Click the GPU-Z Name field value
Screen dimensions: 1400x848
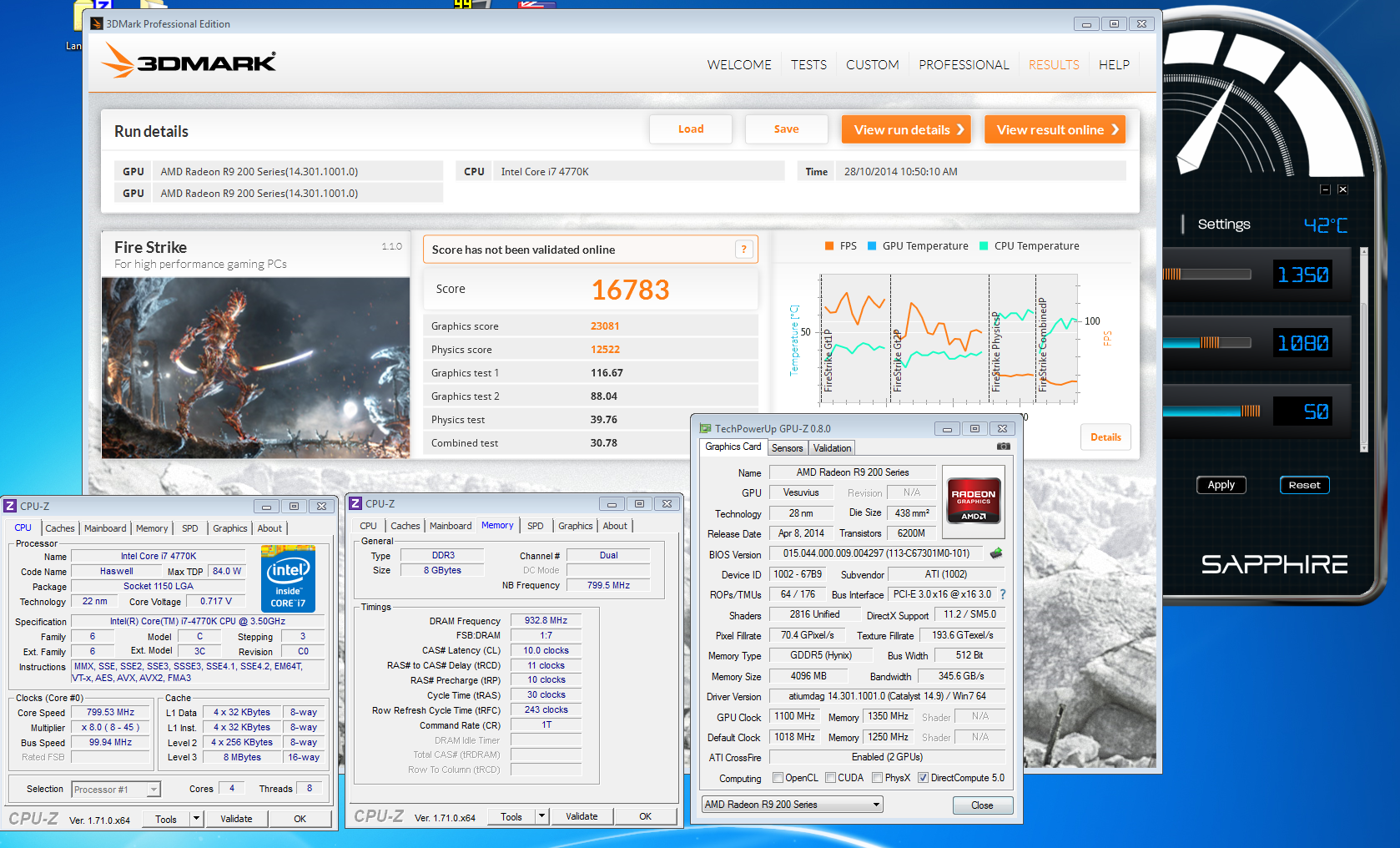pos(853,472)
